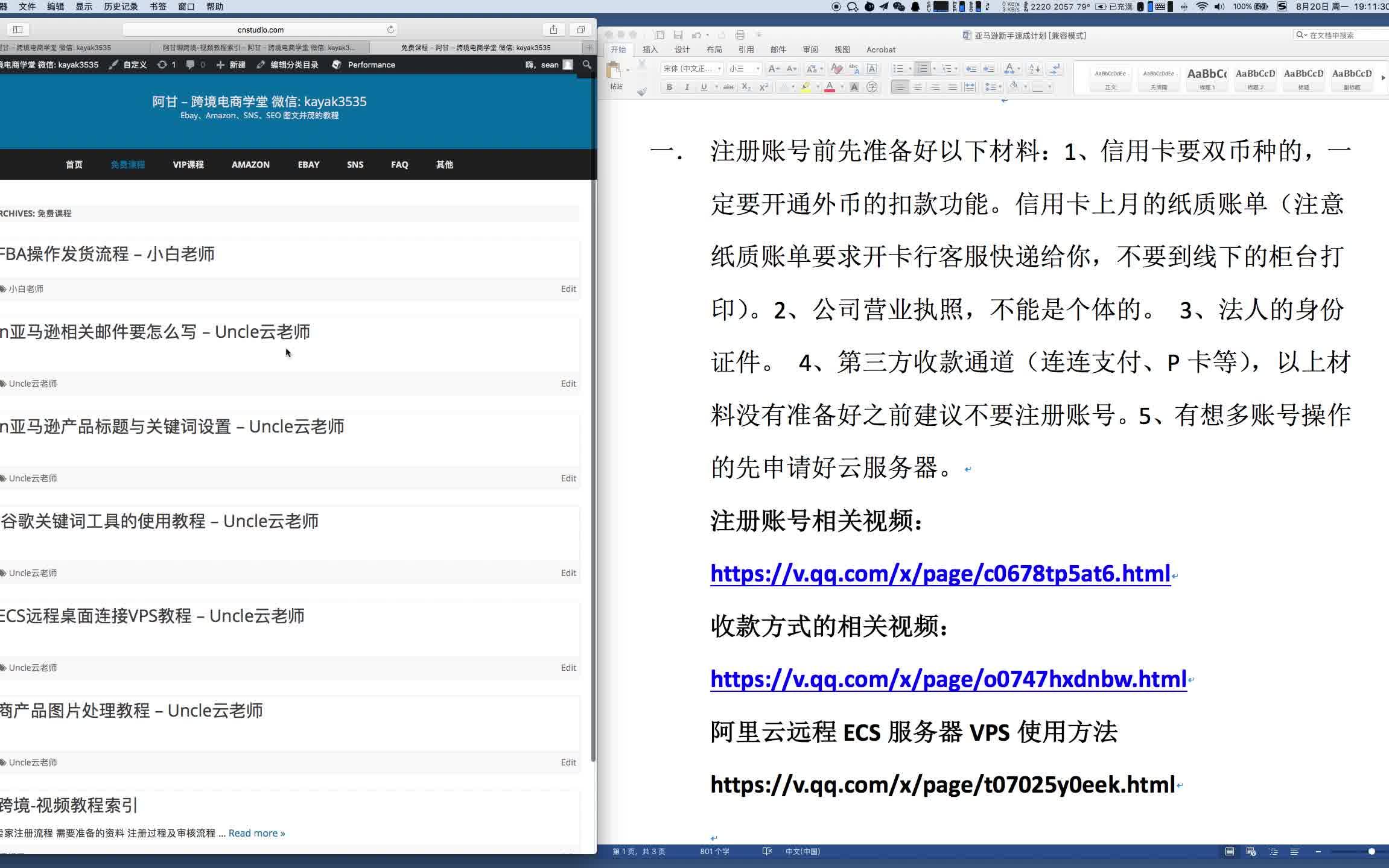Click the subscript X2 icon
This screenshot has width=1389, height=868.
pyautogui.click(x=746, y=87)
